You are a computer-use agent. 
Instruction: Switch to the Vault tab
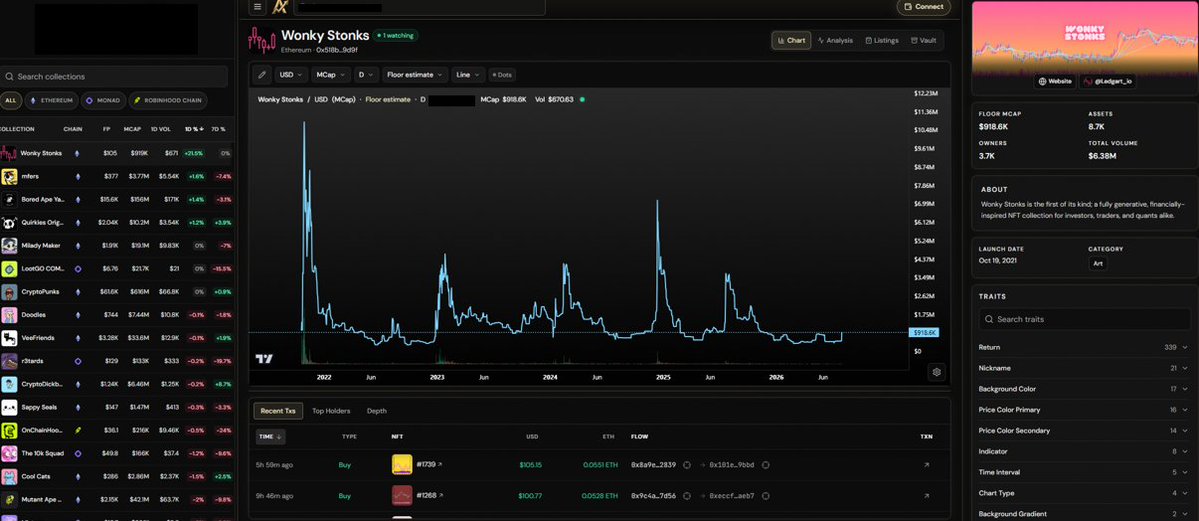pos(924,41)
